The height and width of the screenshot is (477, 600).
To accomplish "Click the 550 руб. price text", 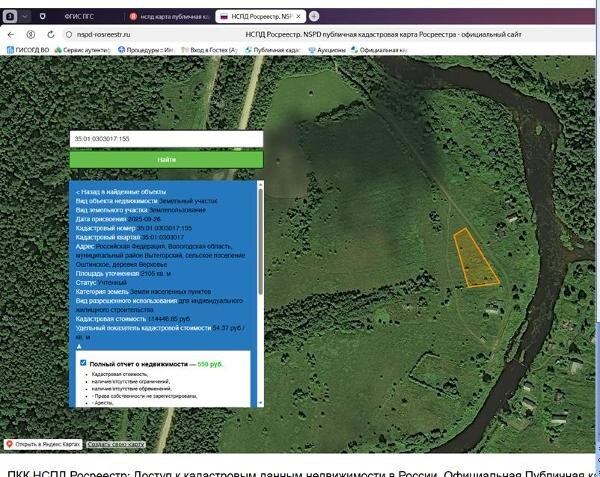I will (210, 364).
